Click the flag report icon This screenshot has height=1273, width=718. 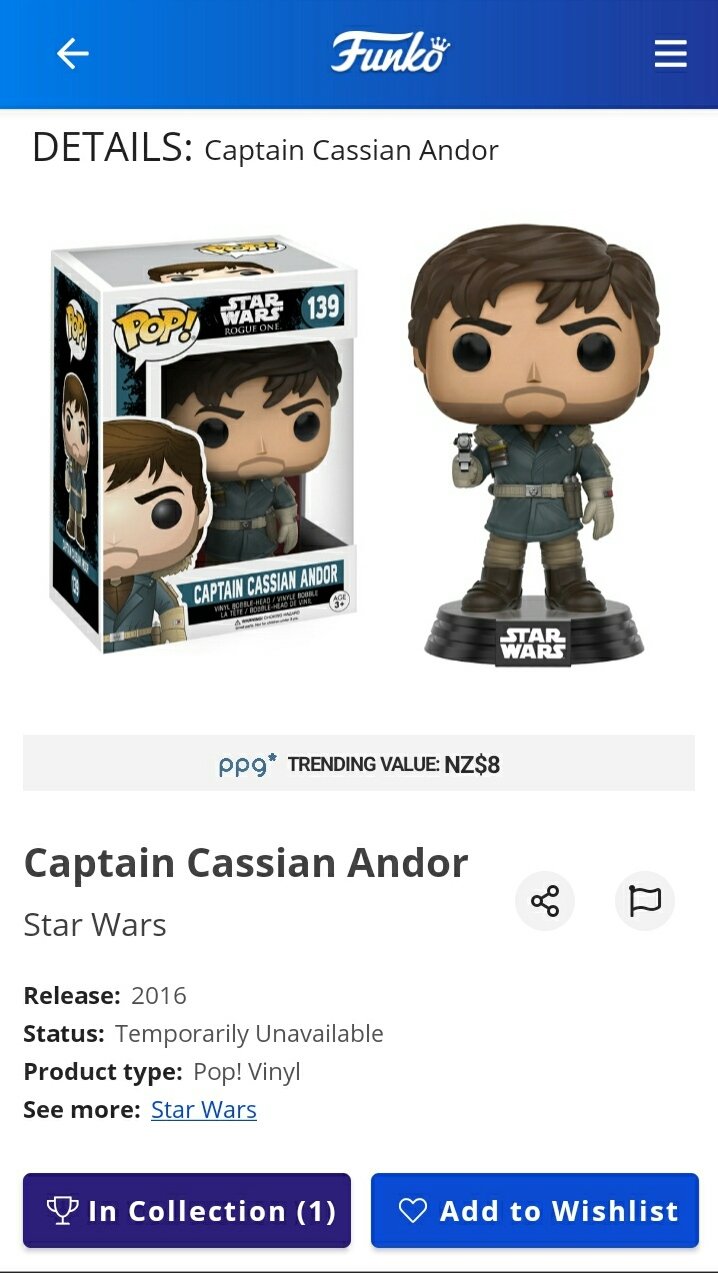tap(645, 901)
